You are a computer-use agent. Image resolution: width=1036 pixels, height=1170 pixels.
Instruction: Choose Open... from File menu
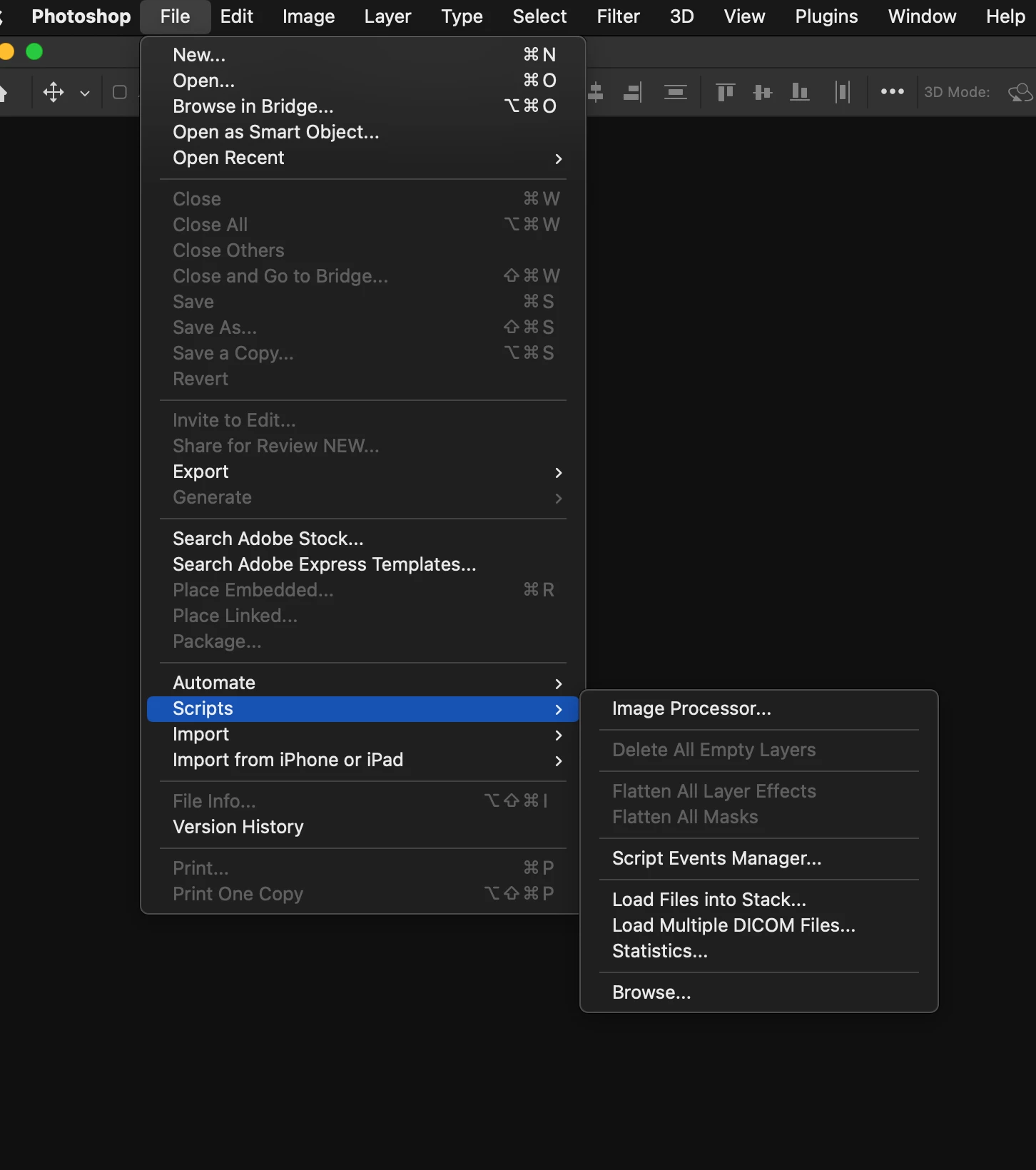click(x=363, y=81)
